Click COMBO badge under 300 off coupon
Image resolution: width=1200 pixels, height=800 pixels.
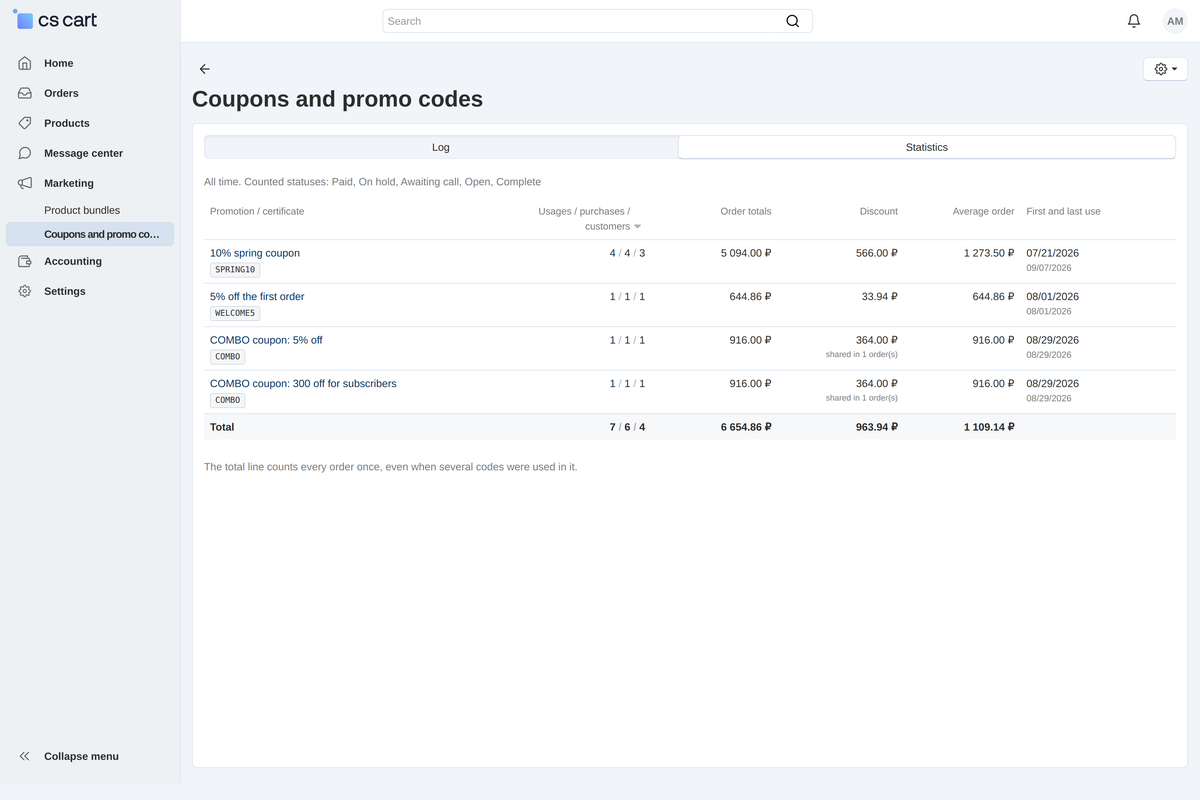pos(227,400)
